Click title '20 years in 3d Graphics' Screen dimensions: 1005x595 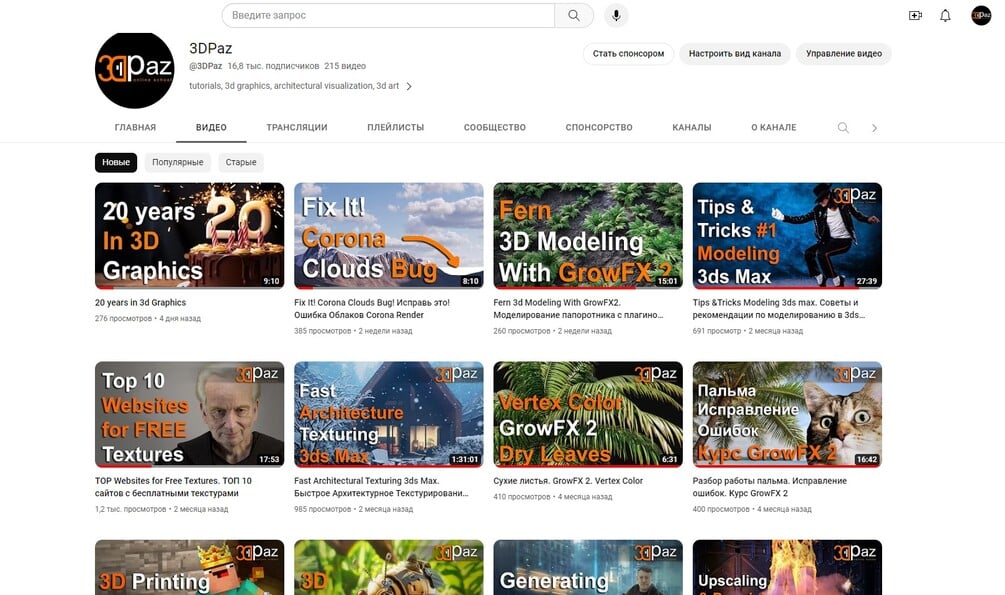point(140,303)
